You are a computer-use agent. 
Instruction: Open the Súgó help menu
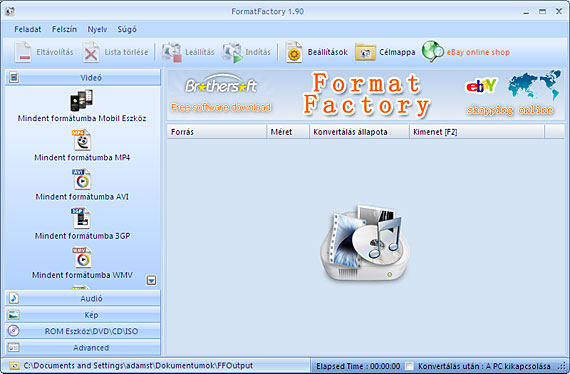[x=127, y=29]
